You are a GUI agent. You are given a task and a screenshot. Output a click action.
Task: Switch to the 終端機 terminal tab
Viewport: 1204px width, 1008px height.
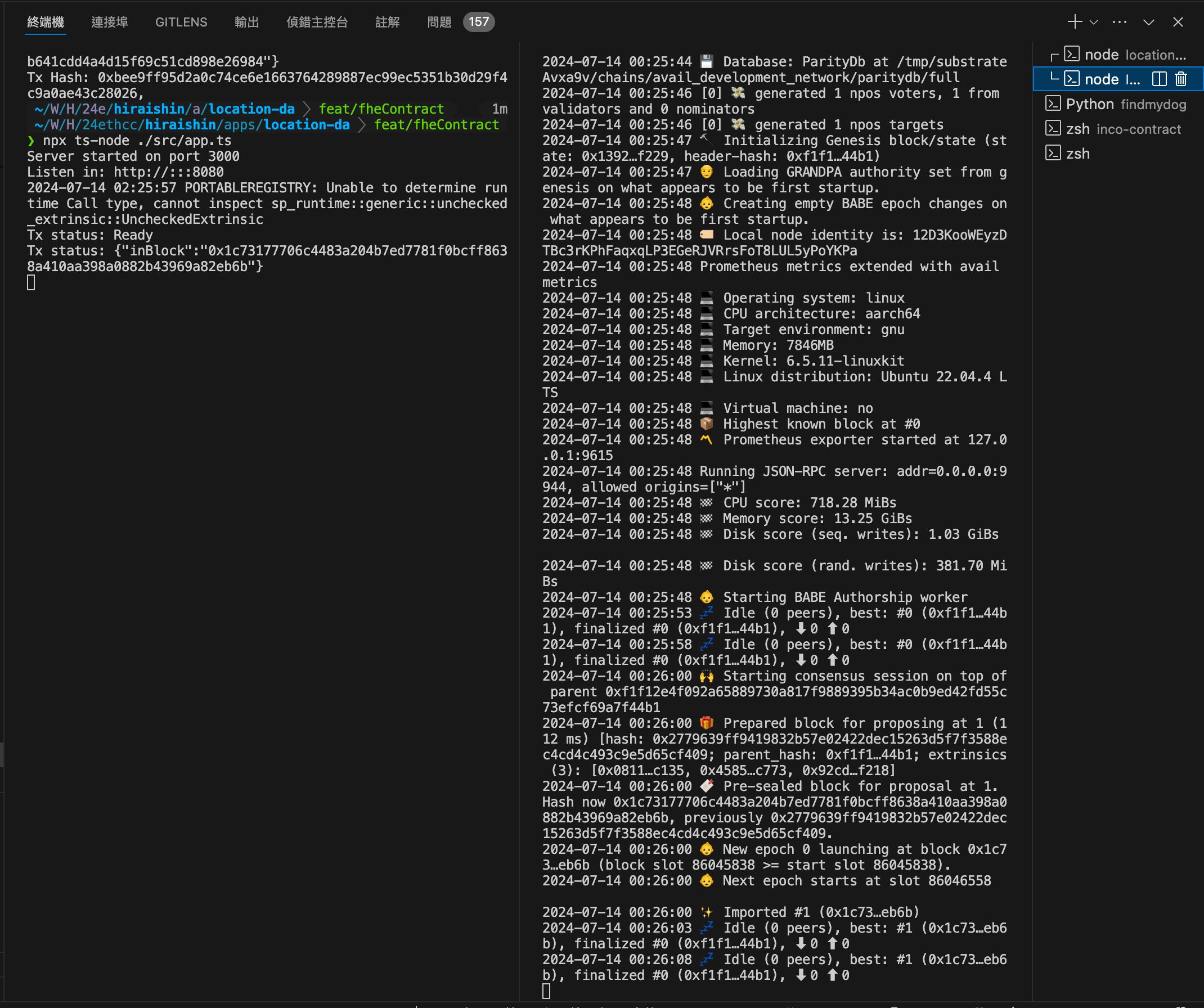coord(46,22)
